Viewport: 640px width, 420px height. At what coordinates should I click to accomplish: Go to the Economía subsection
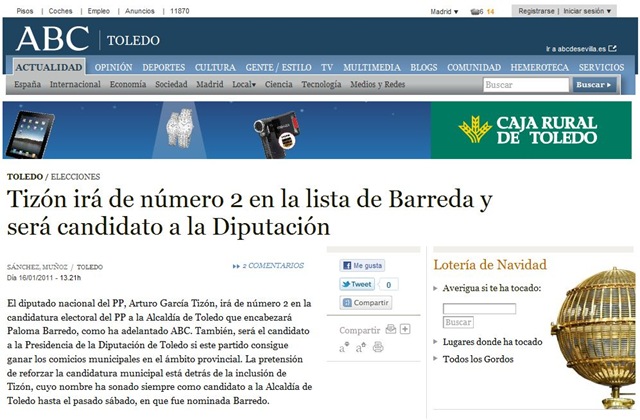click(x=128, y=84)
